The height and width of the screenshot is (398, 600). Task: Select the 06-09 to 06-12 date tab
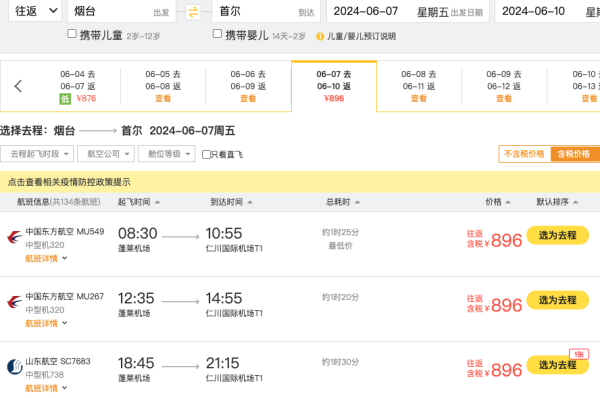coord(504,86)
